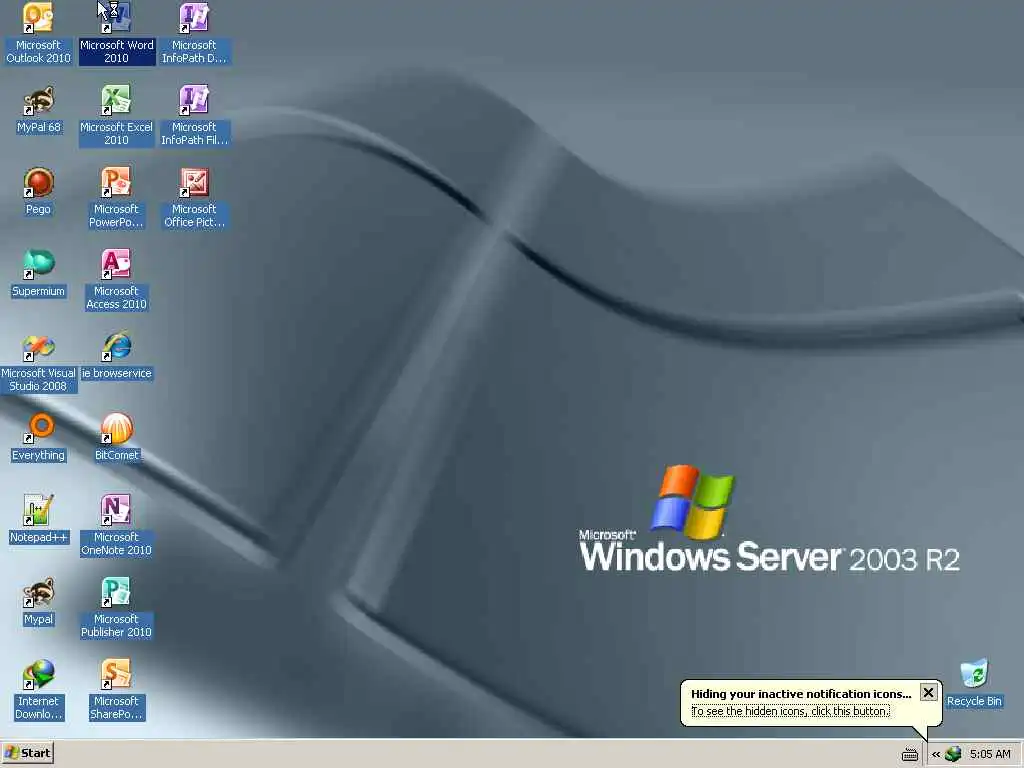Click the network globe tray icon
The height and width of the screenshot is (768, 1024).
[953, 754]
